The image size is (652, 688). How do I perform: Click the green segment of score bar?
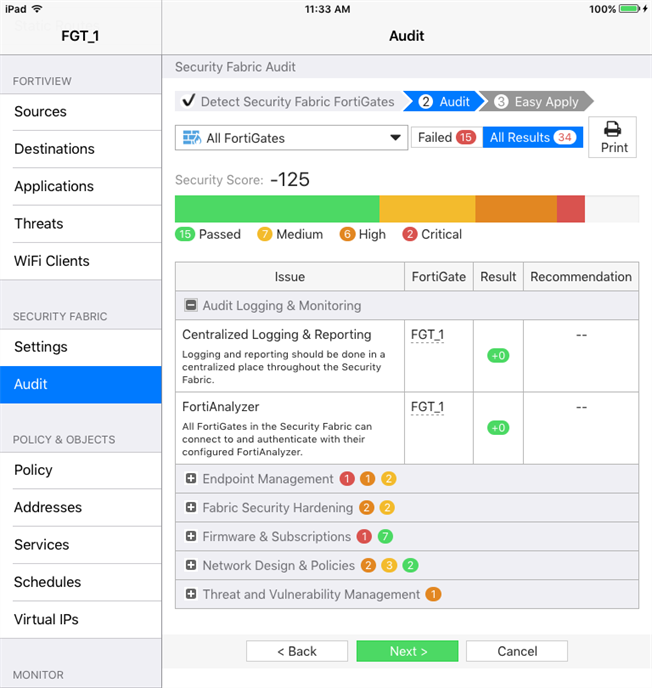click(277, 209)
